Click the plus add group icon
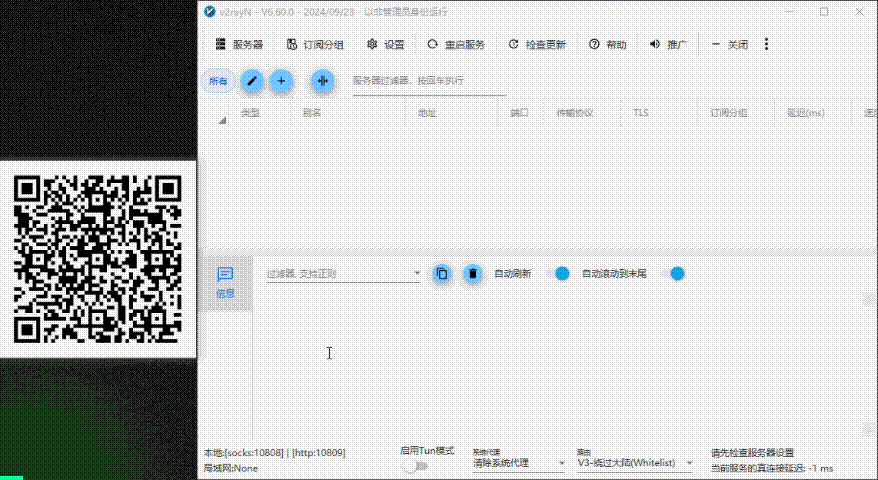This screenshot has height=480, width=878. point(281,81)
